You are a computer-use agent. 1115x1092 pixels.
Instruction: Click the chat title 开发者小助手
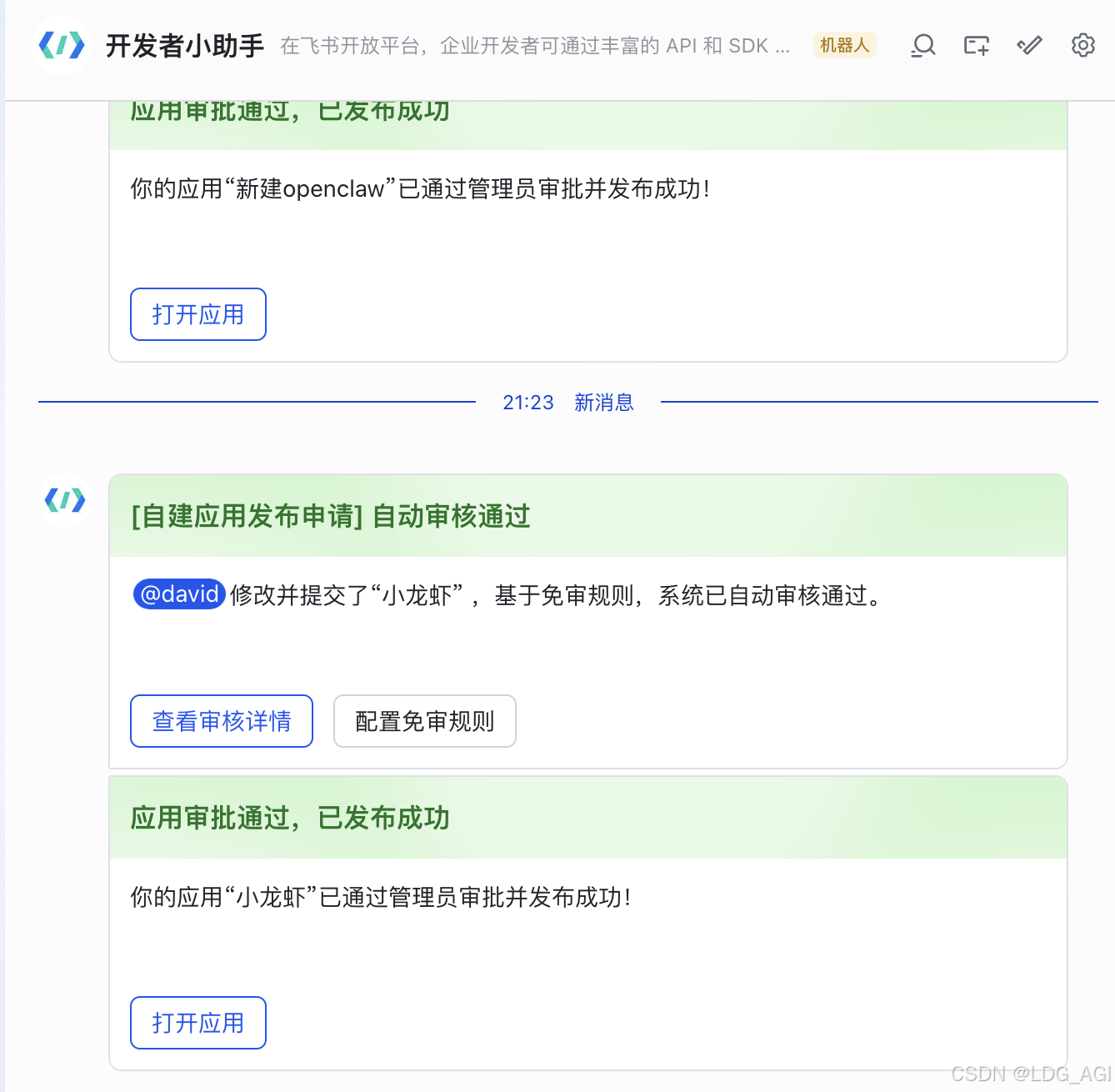[185, 46]
